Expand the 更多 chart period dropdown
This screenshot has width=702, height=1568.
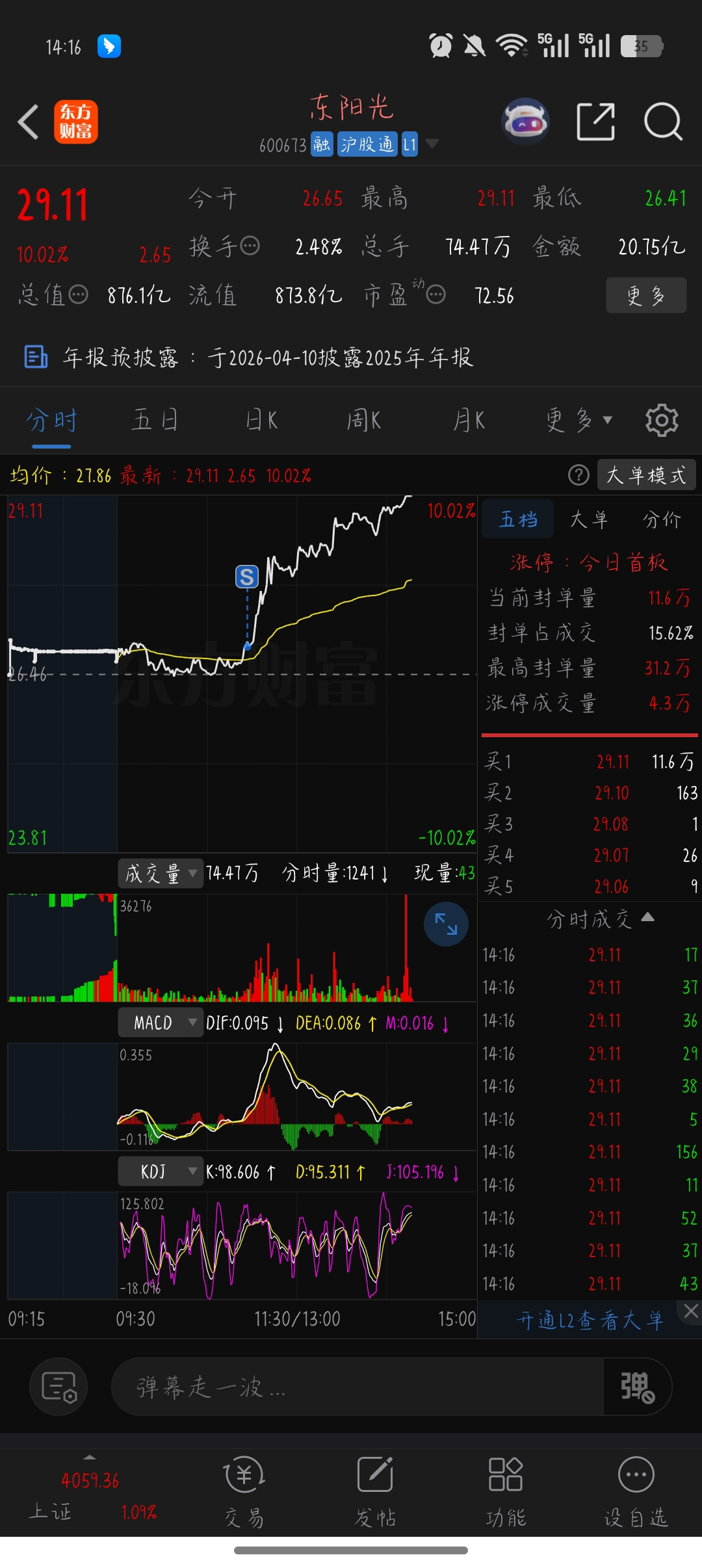tap(578, 421)
